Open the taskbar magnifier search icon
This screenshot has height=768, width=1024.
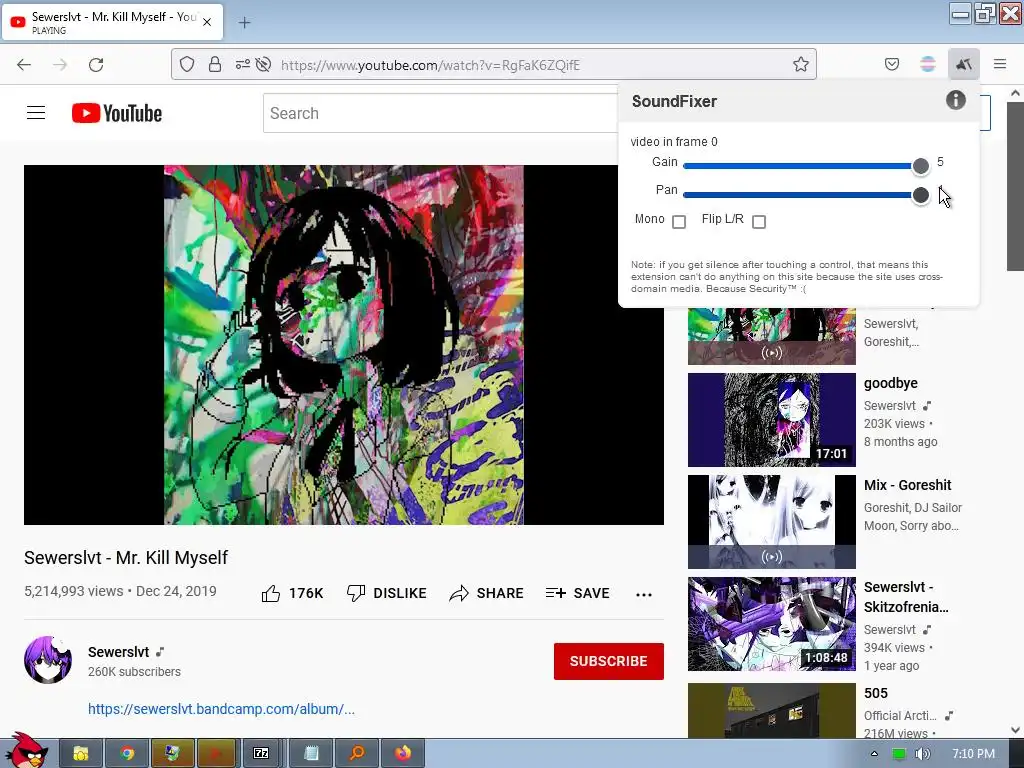point(357,754)
